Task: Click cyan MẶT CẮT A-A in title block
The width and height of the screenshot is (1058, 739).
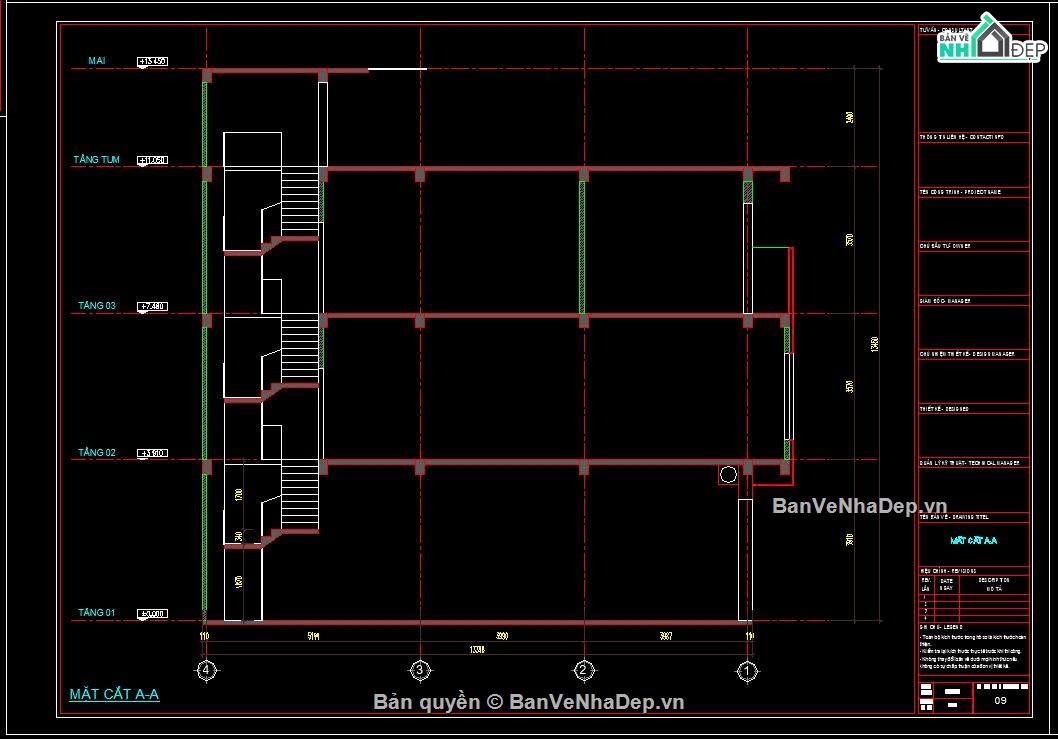Action: point(973,540)
